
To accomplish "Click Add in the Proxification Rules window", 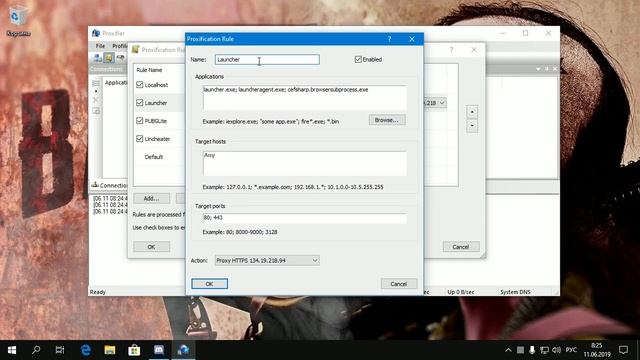I will click(151, 198).
